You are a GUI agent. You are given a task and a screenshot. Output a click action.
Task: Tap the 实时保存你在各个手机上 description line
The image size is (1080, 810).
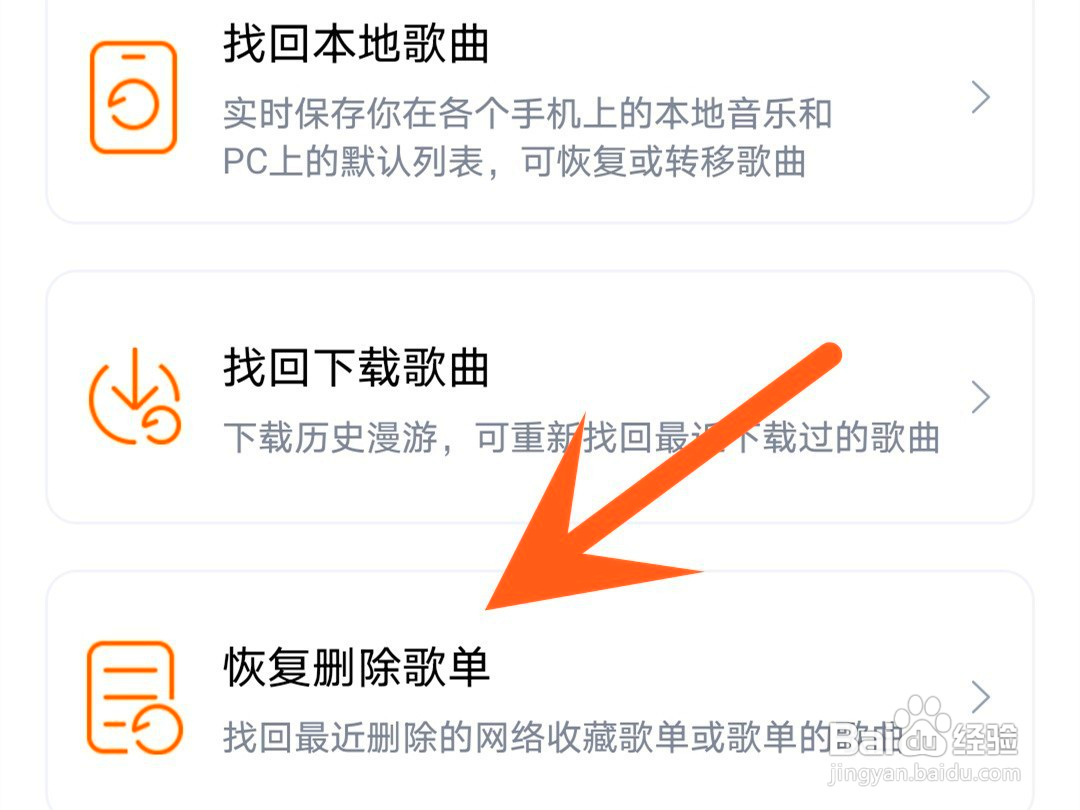pyautogui.click(x=528, y=114)
